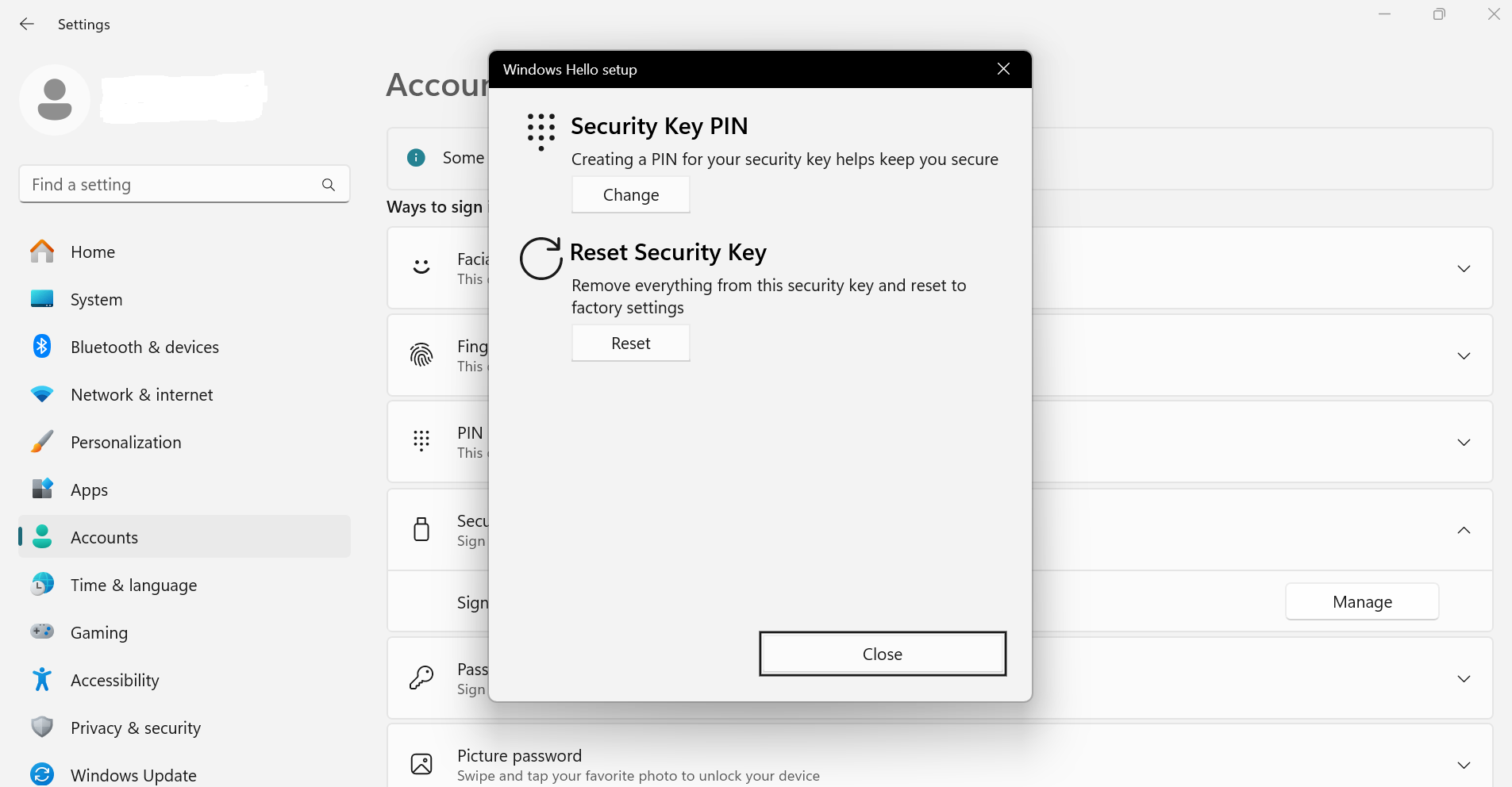This screenshot has width=1512, height=787.
Task: Click the Picture password icon
Action: pos(421,764)
